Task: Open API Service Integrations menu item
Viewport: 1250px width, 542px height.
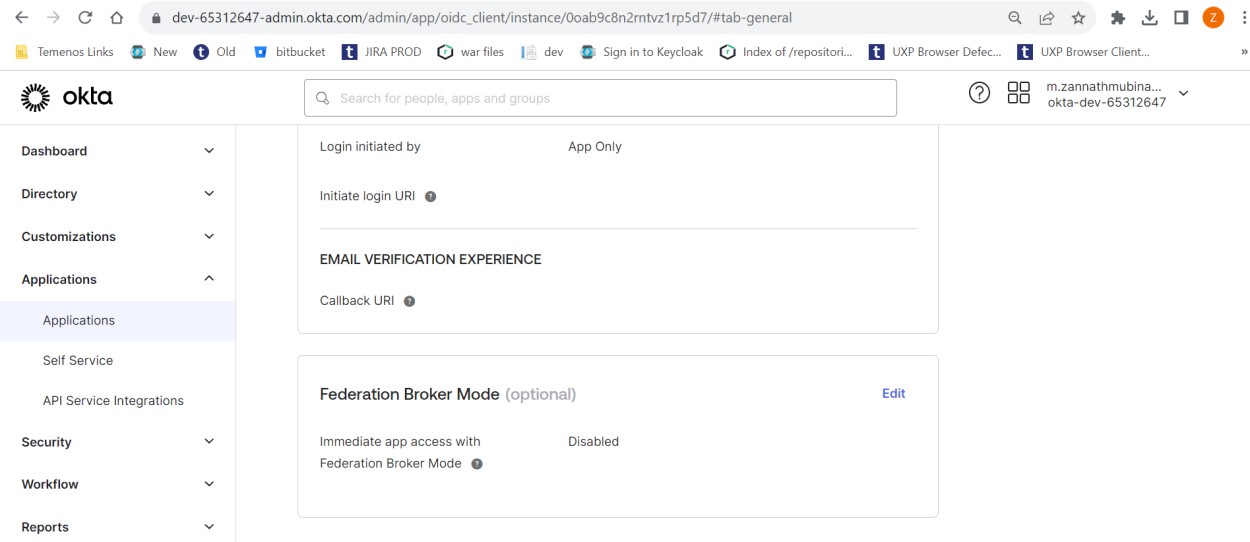Action: (113, 400)
